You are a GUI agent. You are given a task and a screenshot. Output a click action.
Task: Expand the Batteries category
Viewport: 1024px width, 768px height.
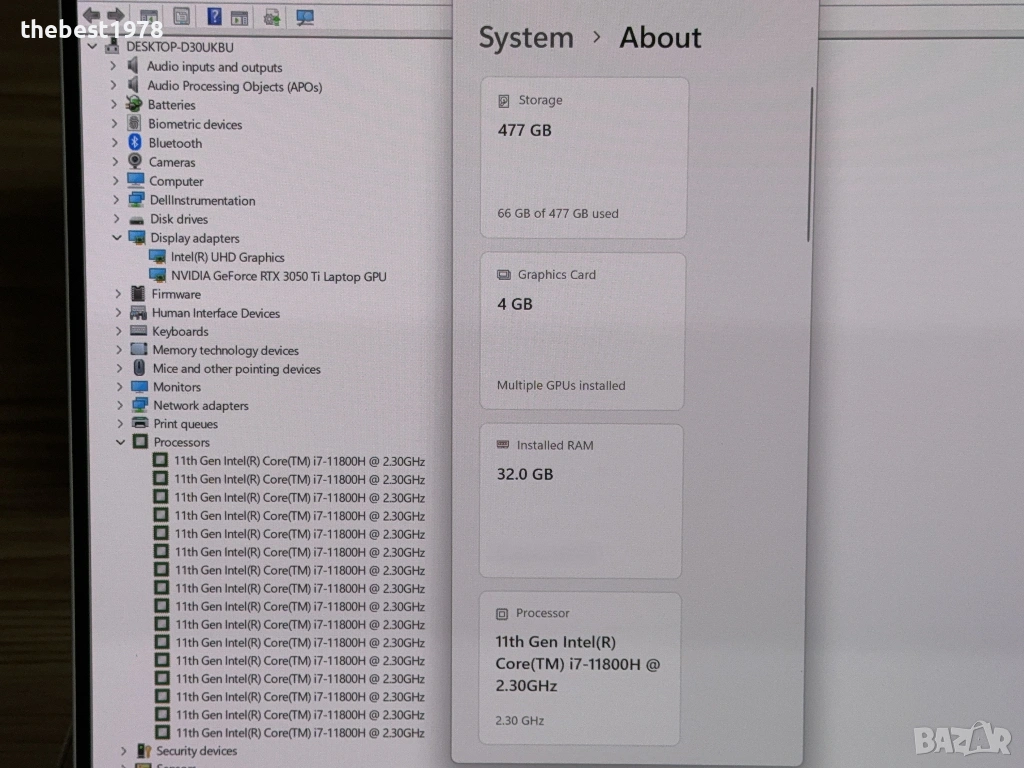coord(114,105)
